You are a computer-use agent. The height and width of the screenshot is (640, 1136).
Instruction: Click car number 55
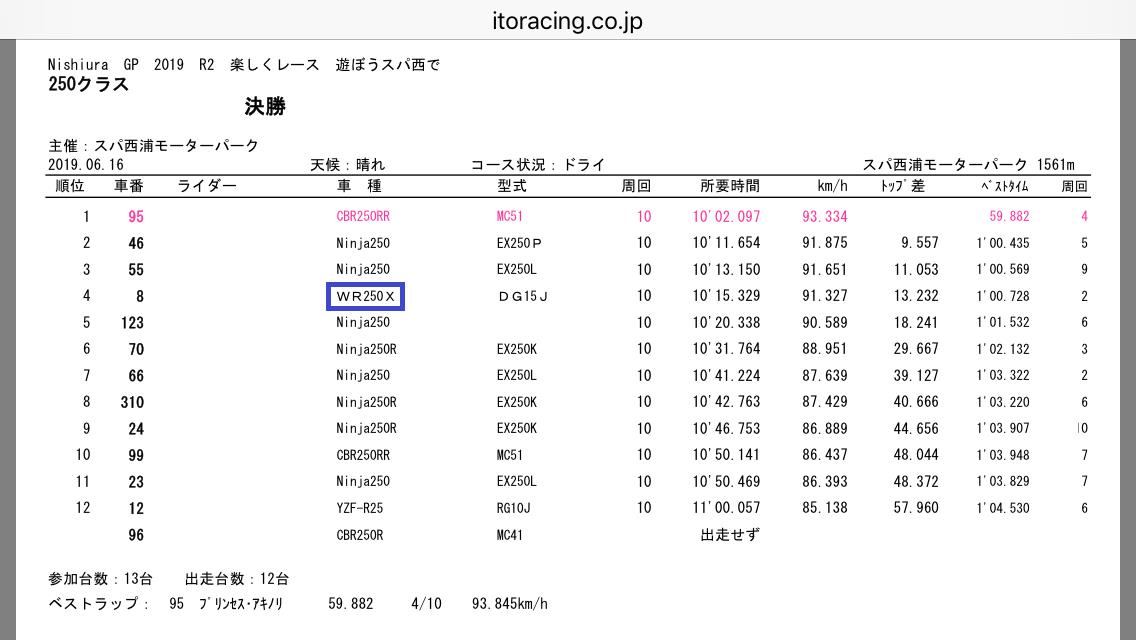pyautogui.click(x=135, y=270)
